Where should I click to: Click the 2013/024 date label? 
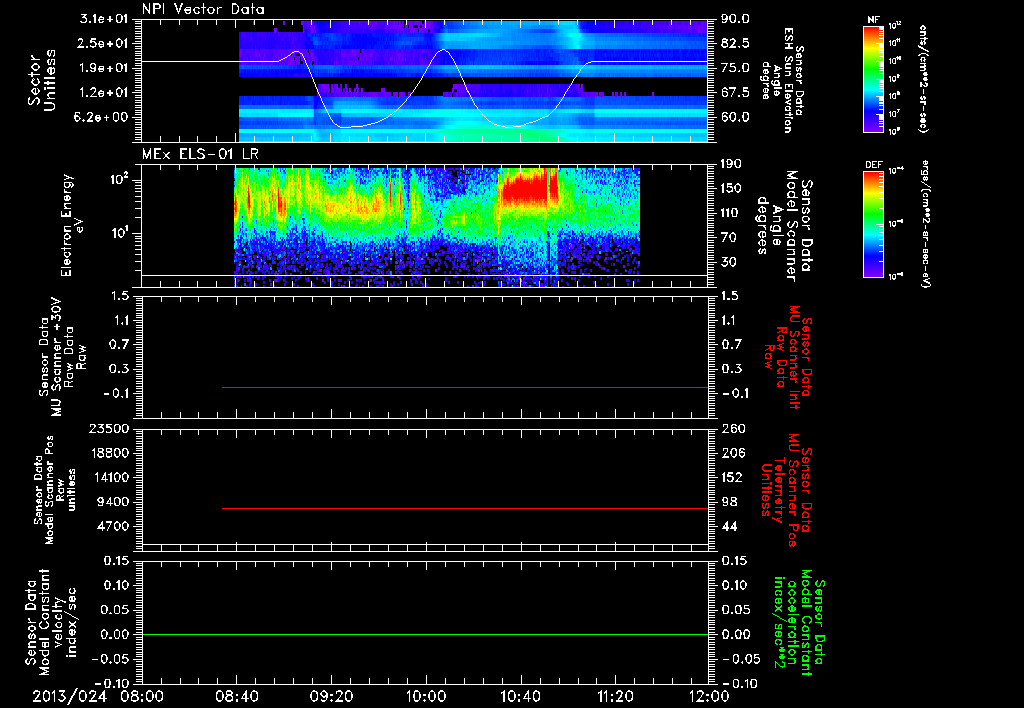click(x=70, y=696)
